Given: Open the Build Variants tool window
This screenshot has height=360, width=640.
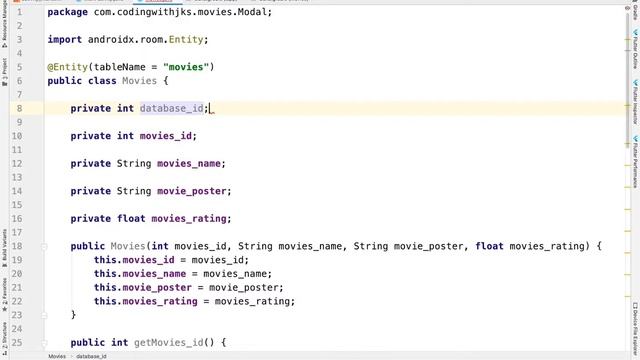Looking at the screenshot, I should (x=4, y=248).
